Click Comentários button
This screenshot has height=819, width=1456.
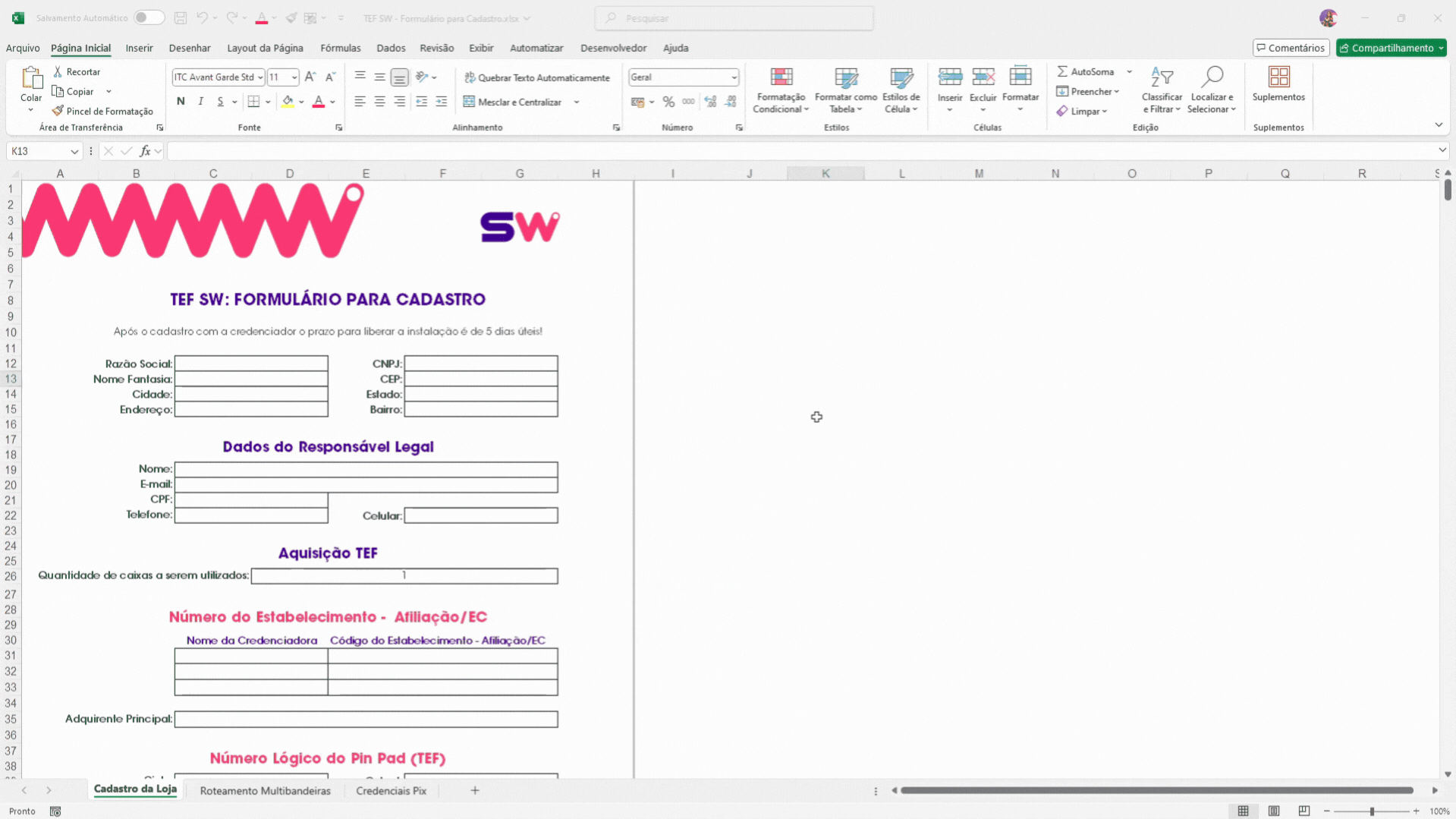pos(1291,48)
